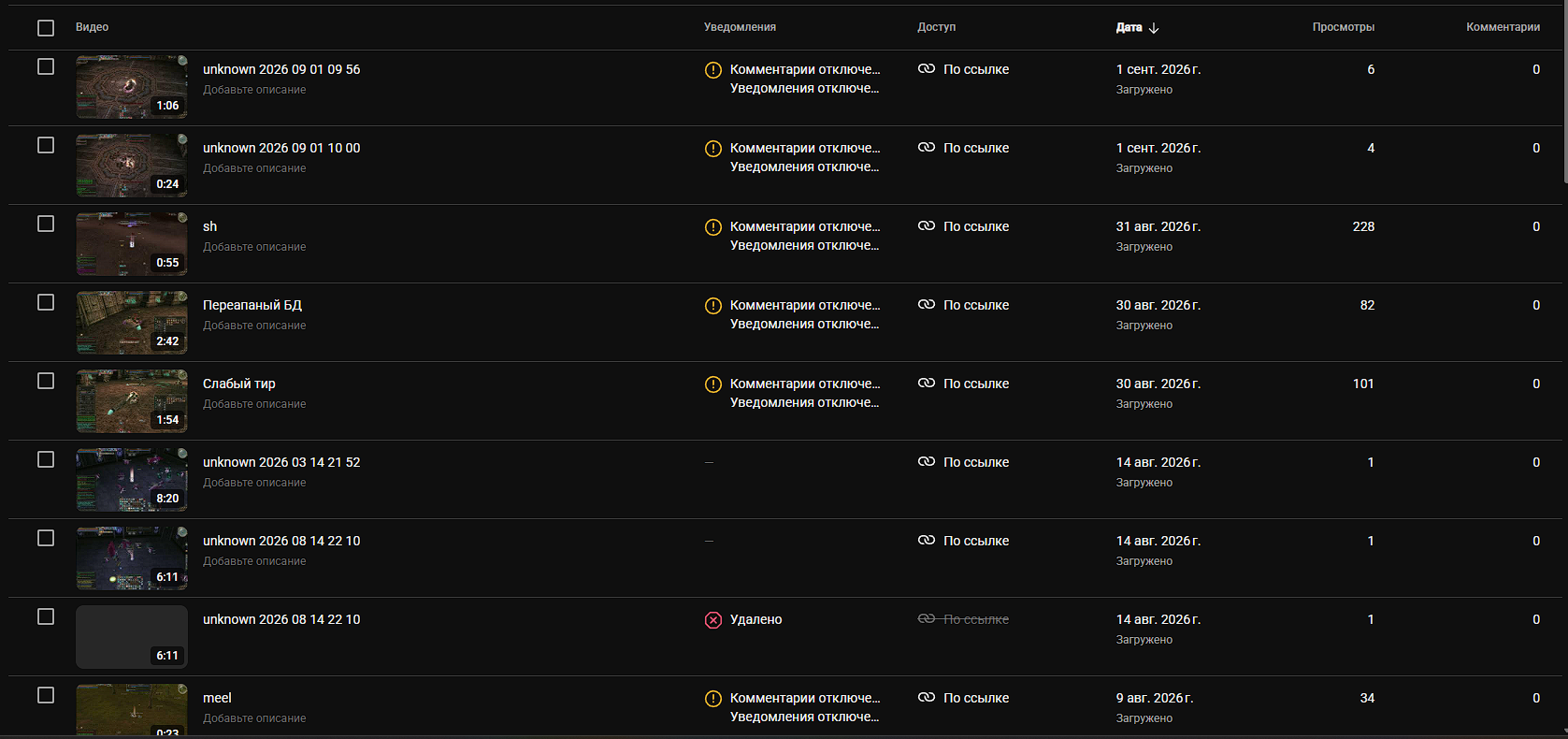The height and width of the screenshot is (739, 1568).
Task: Click the "31 авг. 2026 г." date cell
Action: point(1158,226)
